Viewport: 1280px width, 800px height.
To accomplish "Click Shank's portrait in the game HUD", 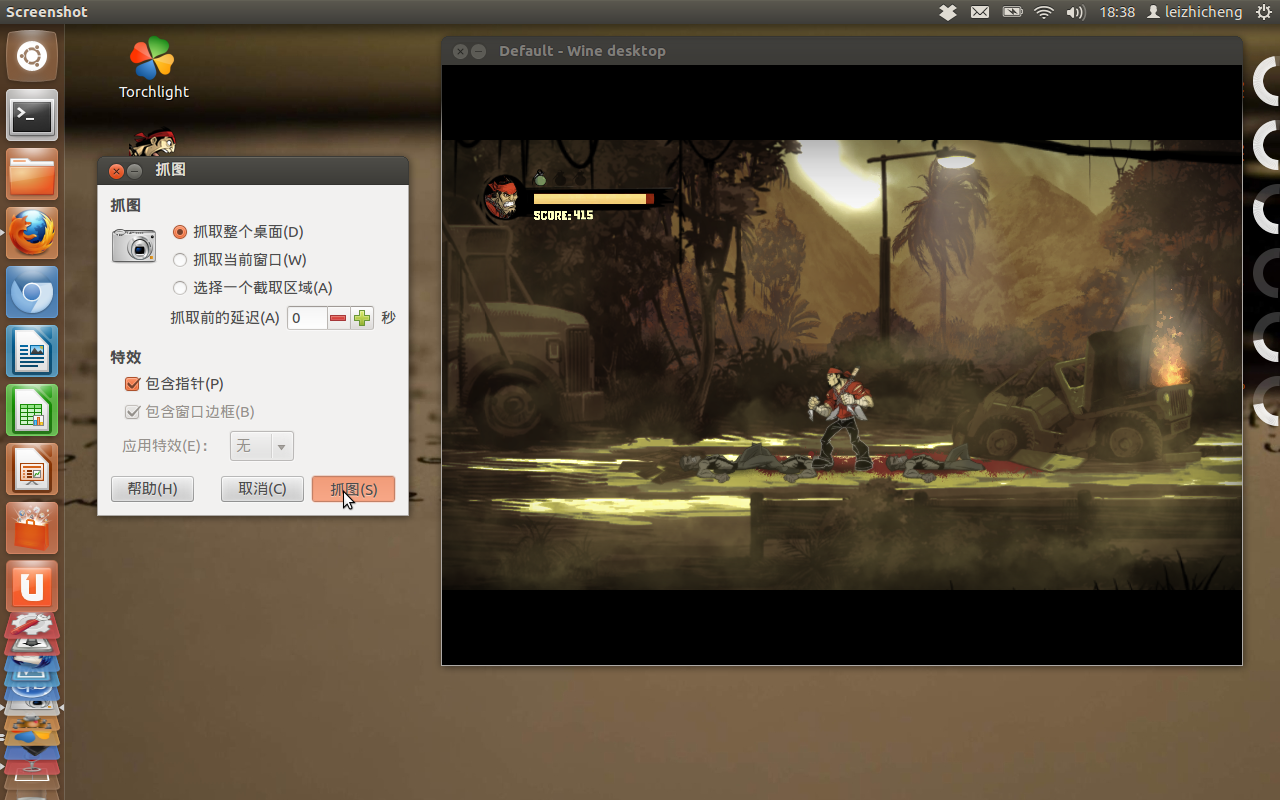I will tap(503, 198).
